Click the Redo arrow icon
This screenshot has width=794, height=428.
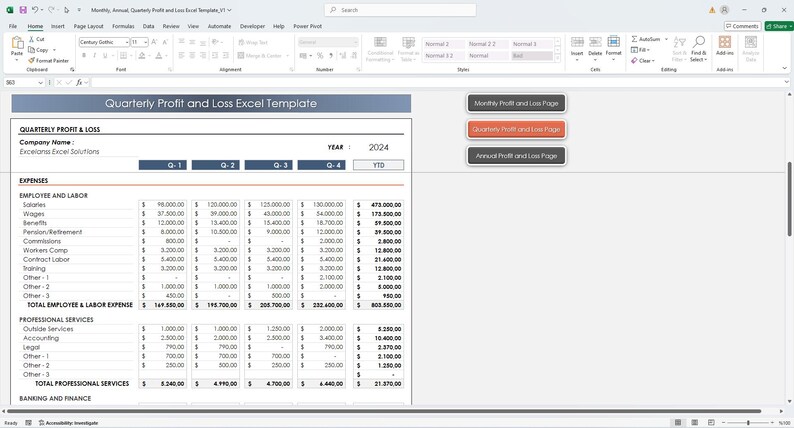[51, 10]
